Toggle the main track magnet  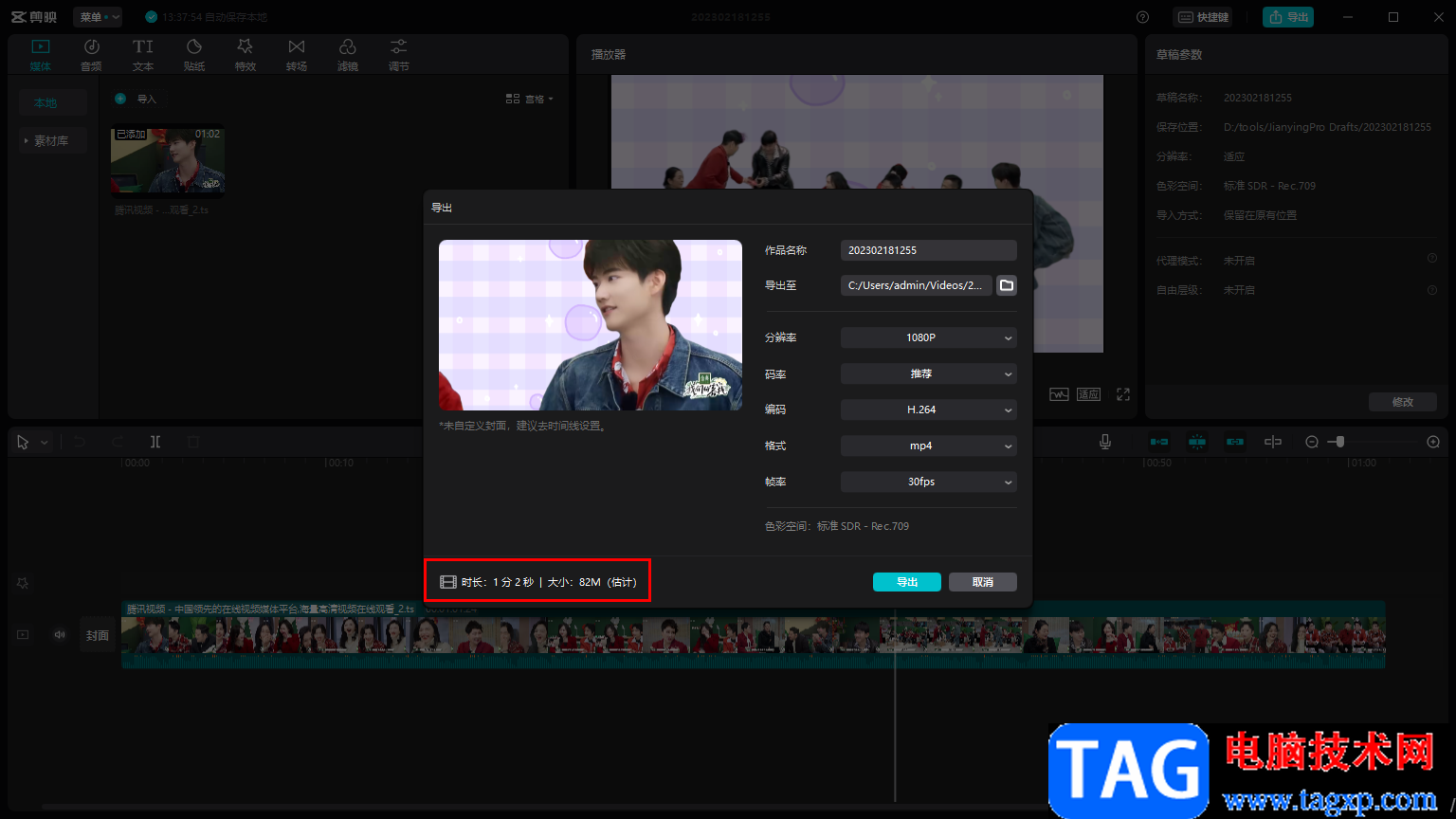(1159, 442)
